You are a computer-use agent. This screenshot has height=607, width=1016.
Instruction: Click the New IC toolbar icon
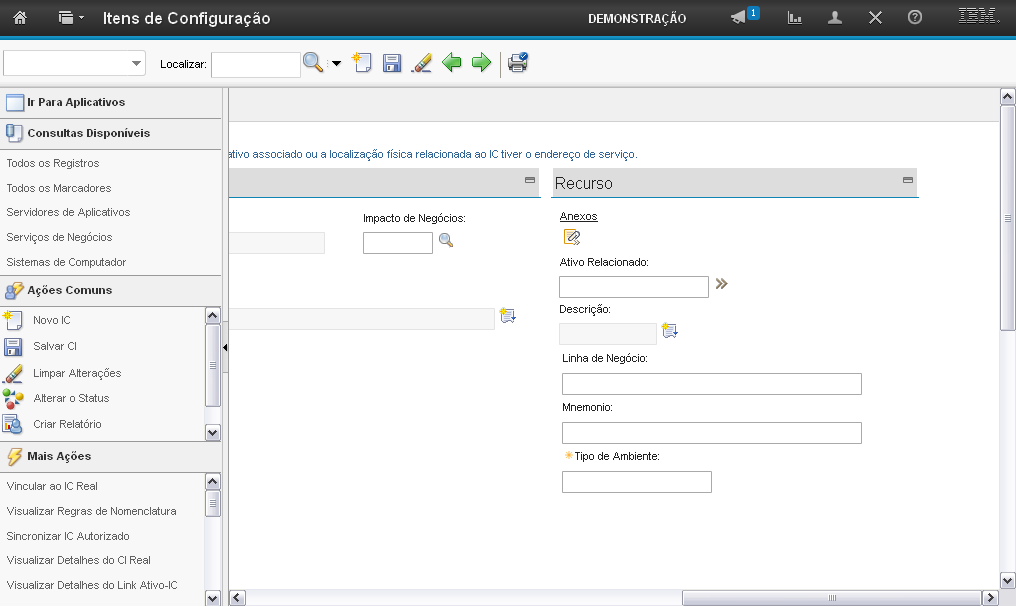click(361, 63)
